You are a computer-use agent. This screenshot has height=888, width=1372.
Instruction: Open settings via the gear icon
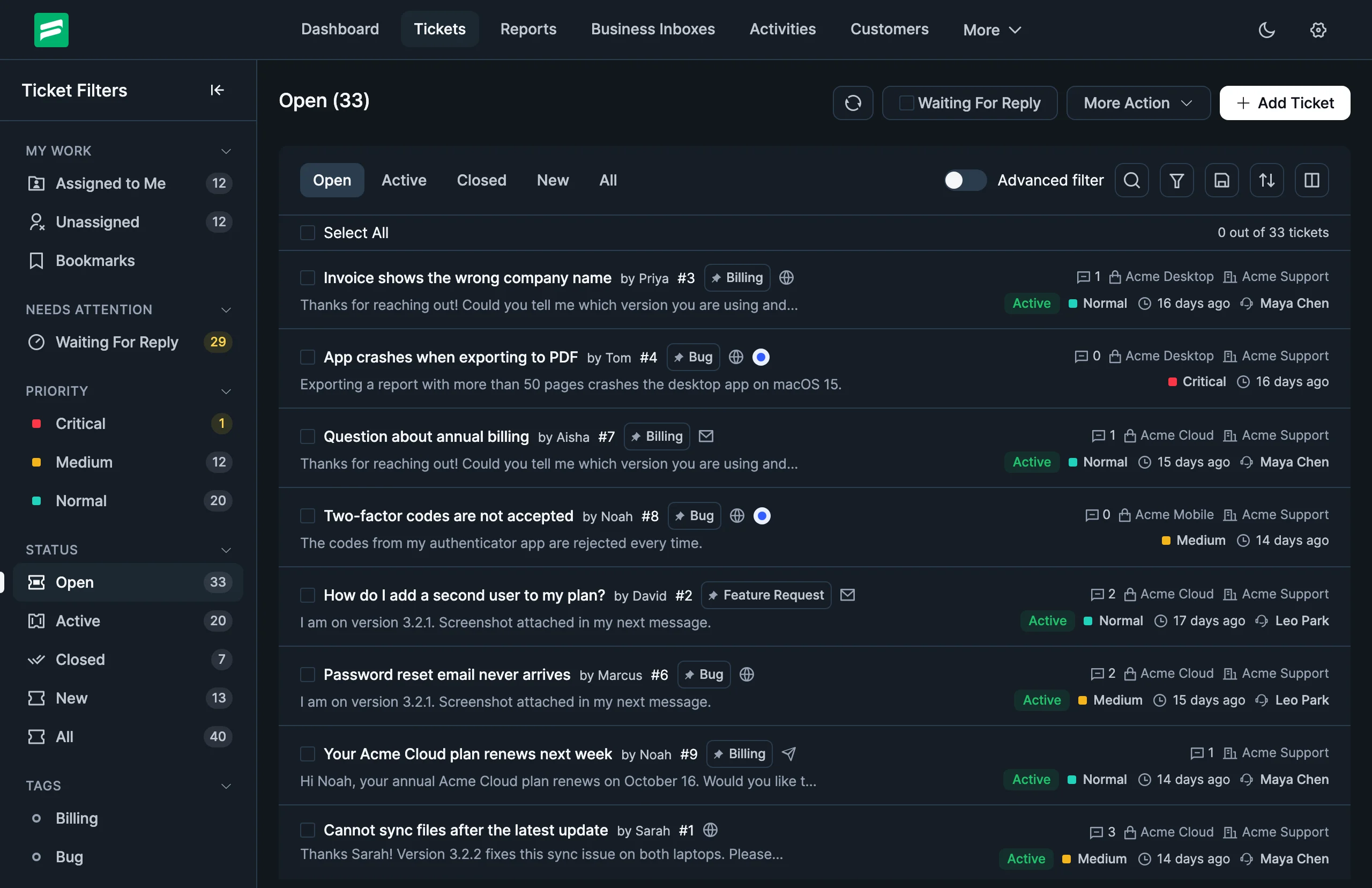click(1318, 29)
